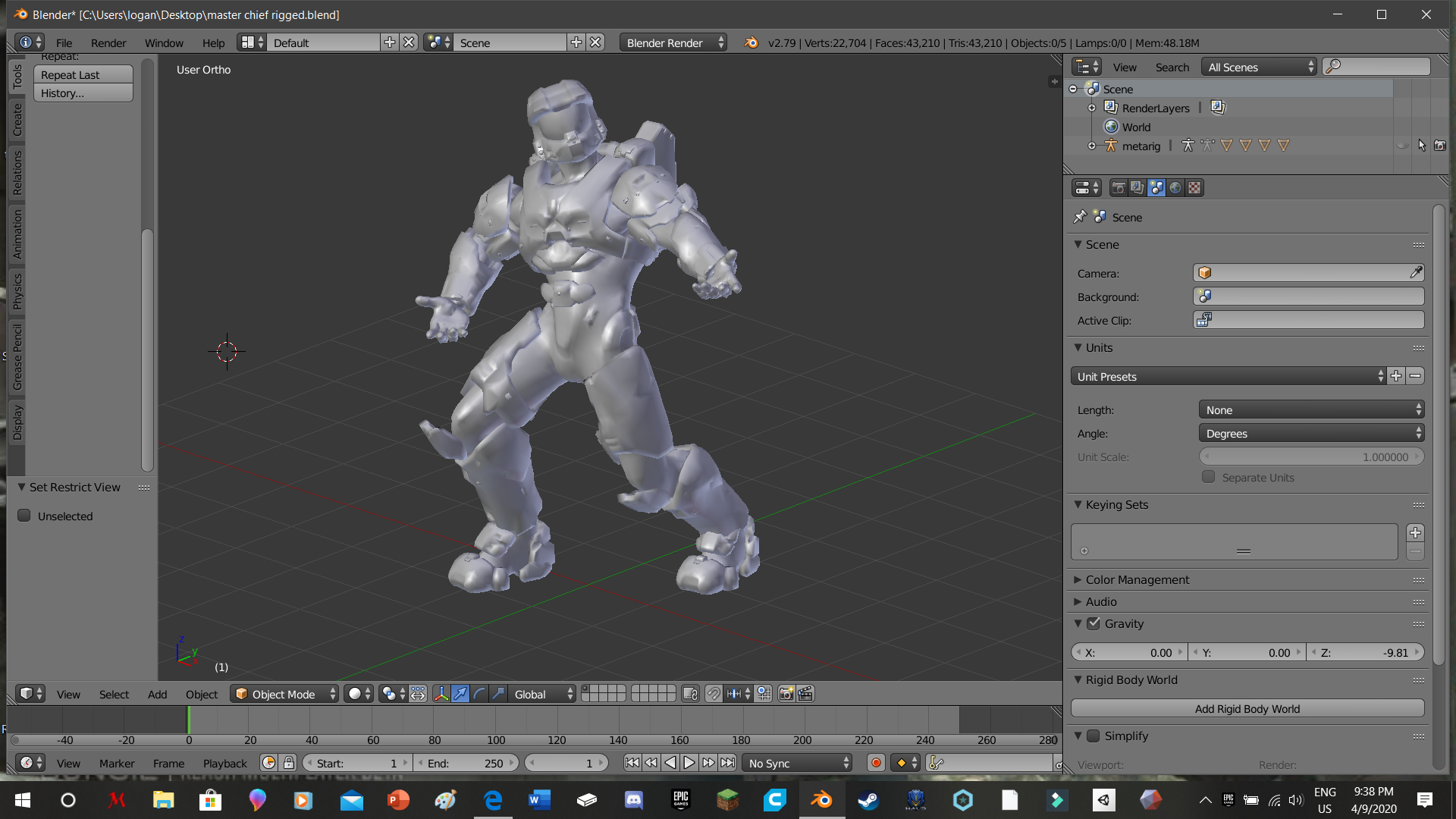Click the OpenGL render animation clapper icon
The image size is (1456, 819).
[805, 694]
